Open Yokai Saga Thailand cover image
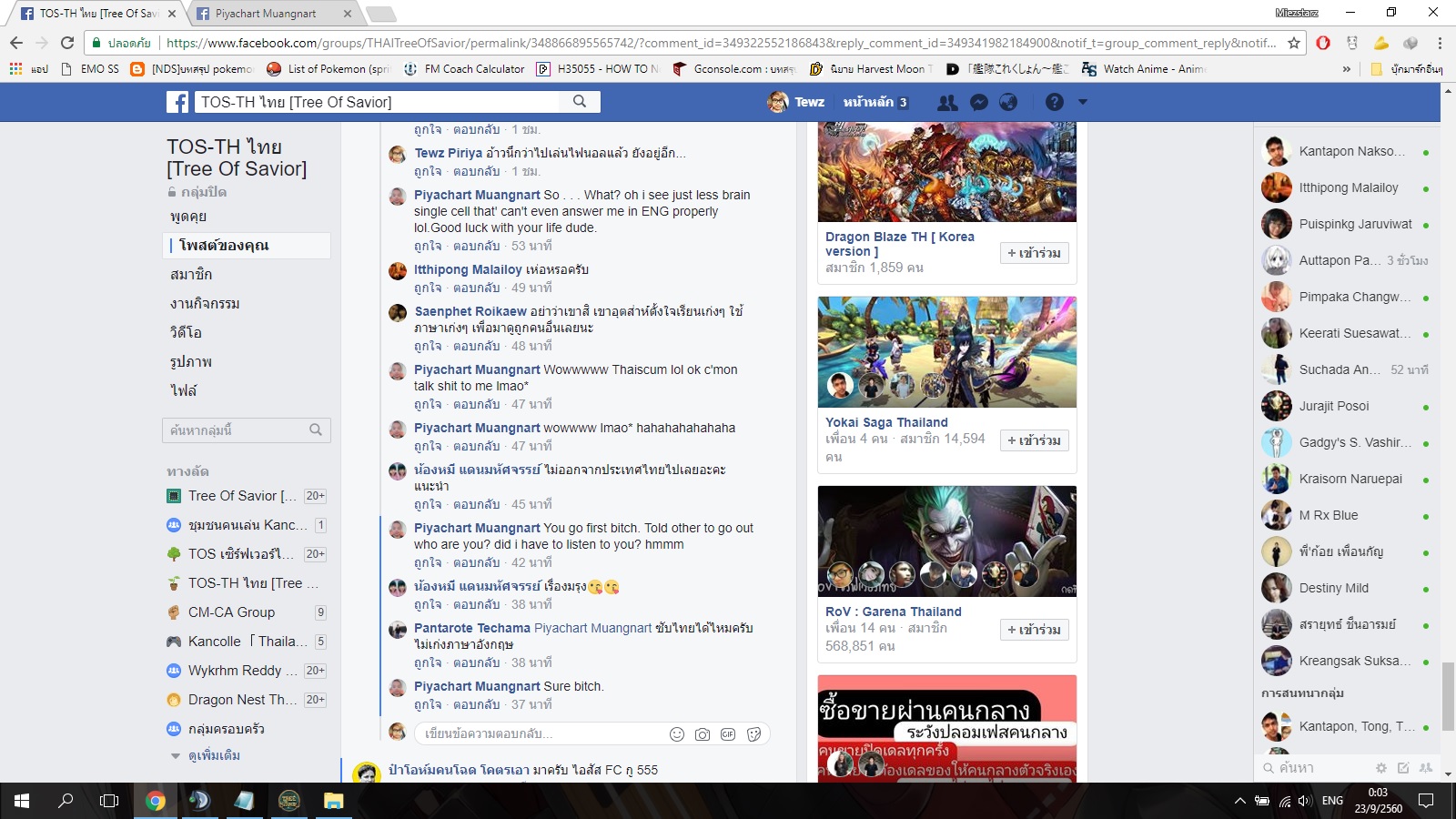The width and height of the screenshot is (1456, 819). tap(947, 352)
